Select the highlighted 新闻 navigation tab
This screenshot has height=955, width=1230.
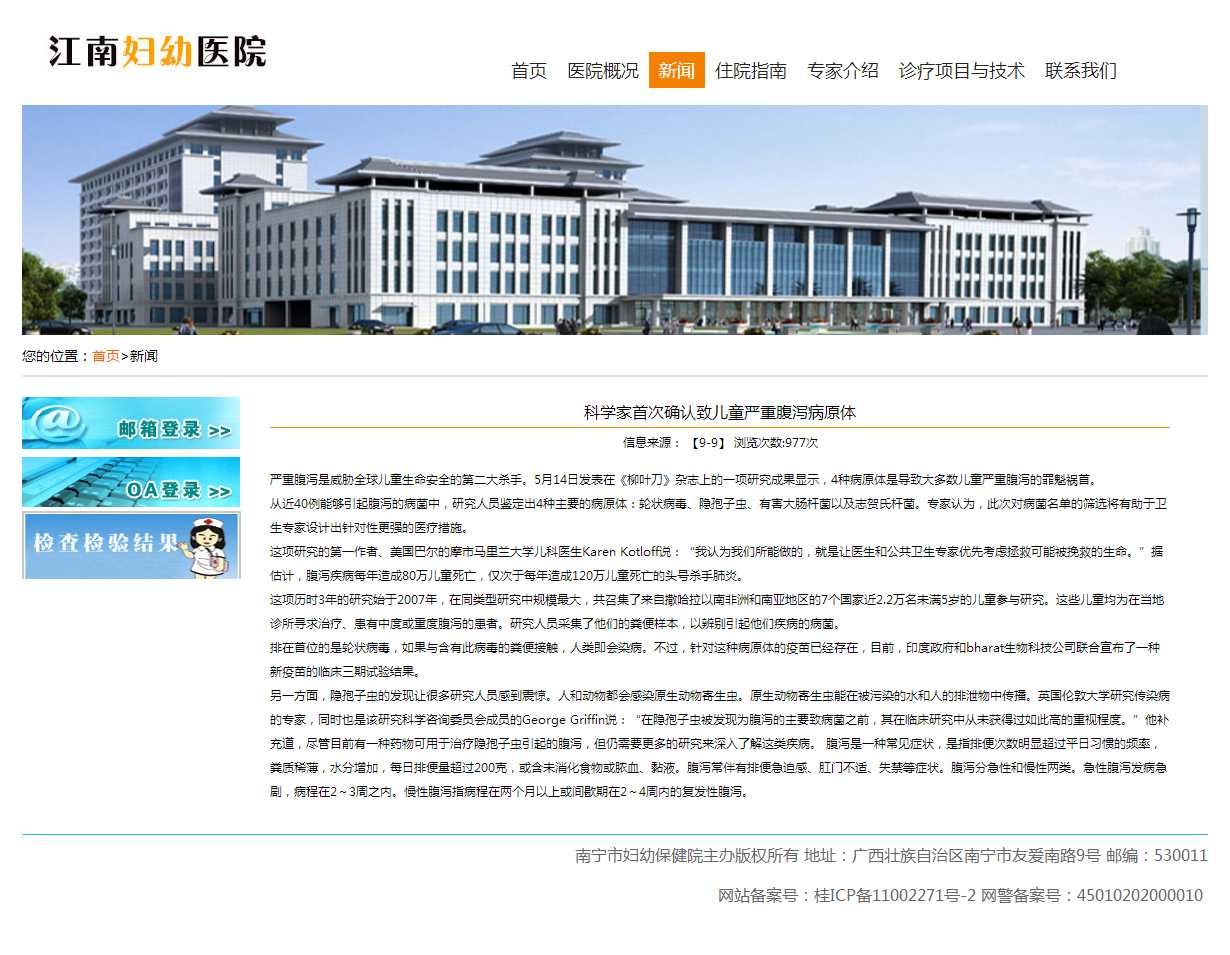tap(677, 71)
